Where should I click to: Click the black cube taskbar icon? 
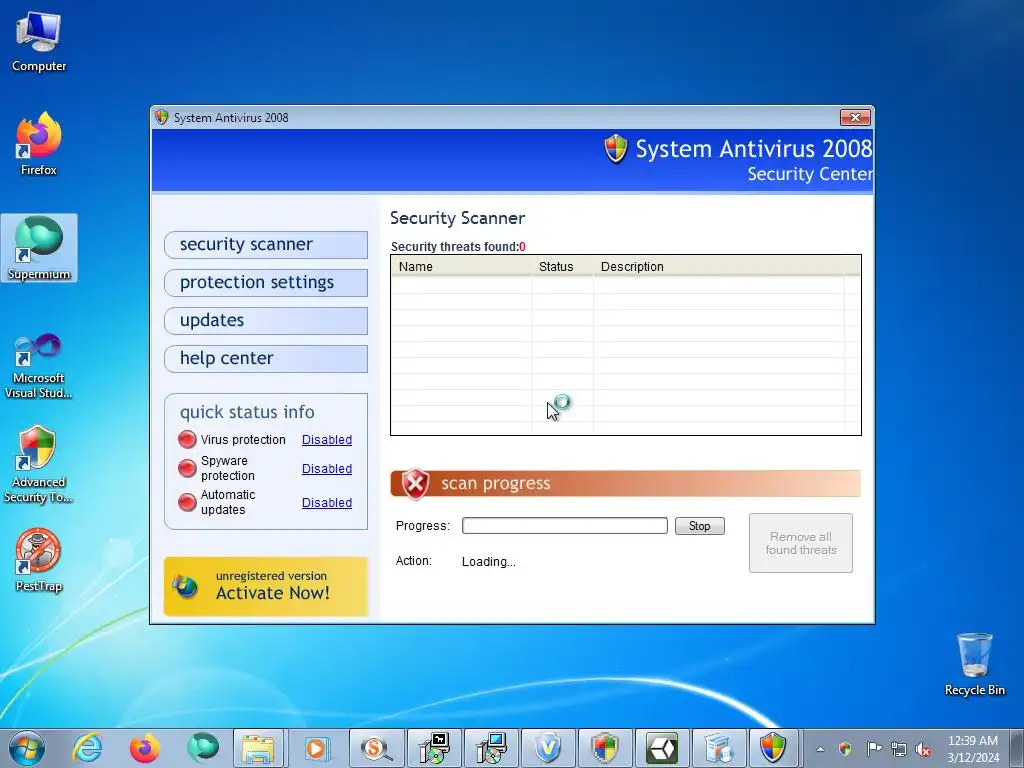click(x=662, y=748)
